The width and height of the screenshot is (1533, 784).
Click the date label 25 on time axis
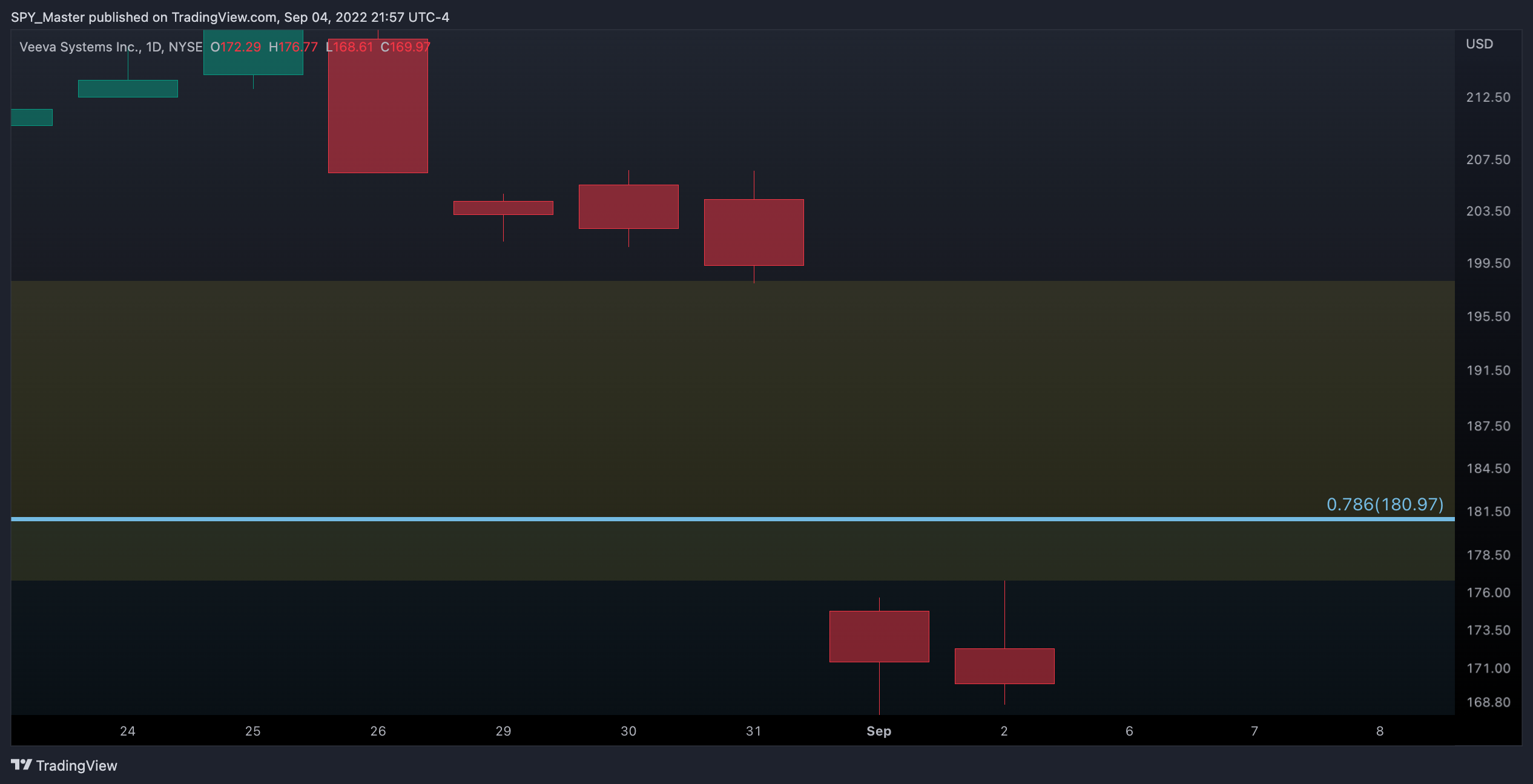pos(253,731)
